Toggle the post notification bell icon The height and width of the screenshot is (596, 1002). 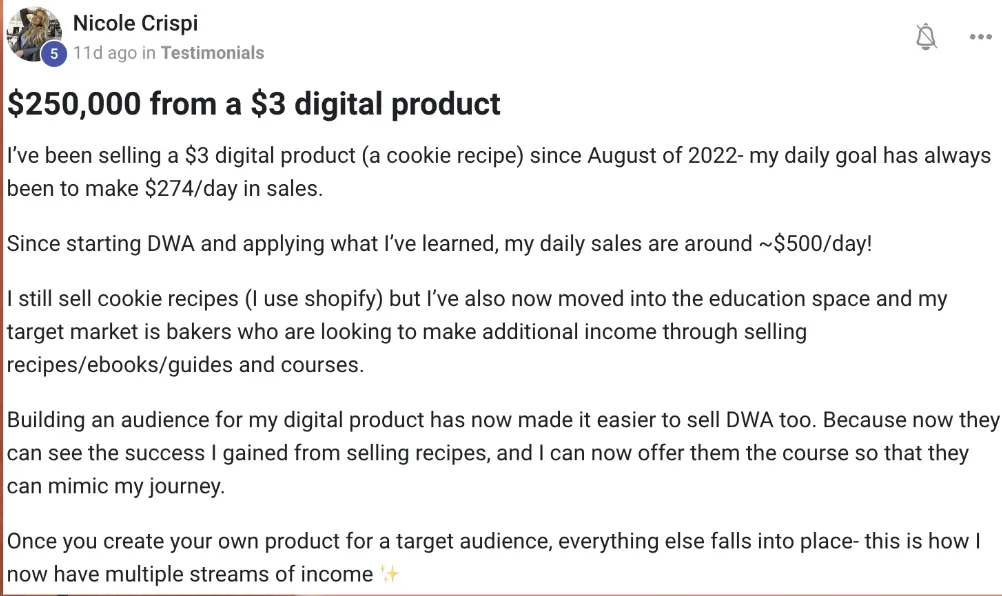click(926, 36)
